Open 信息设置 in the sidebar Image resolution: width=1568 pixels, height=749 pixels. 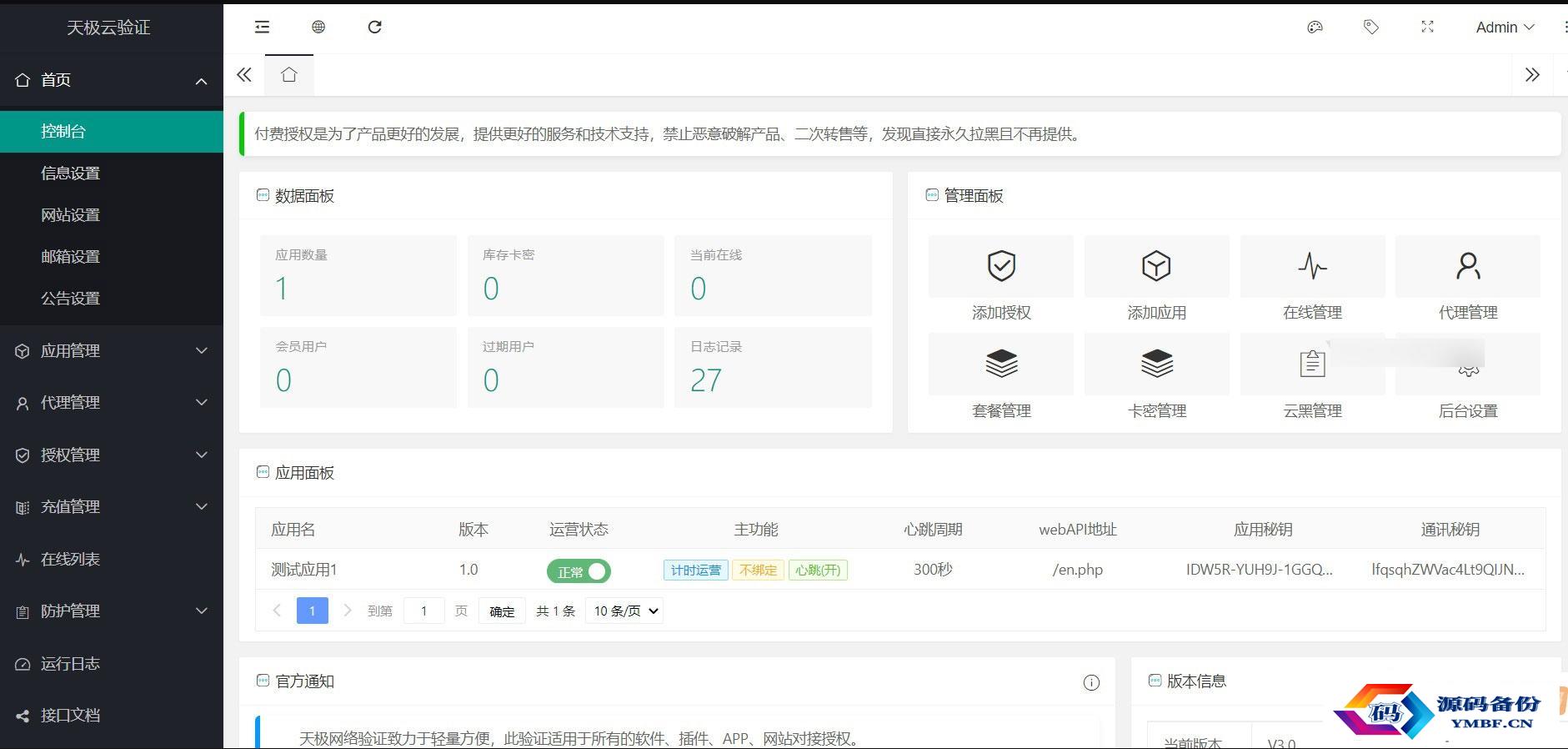(112, 173)
